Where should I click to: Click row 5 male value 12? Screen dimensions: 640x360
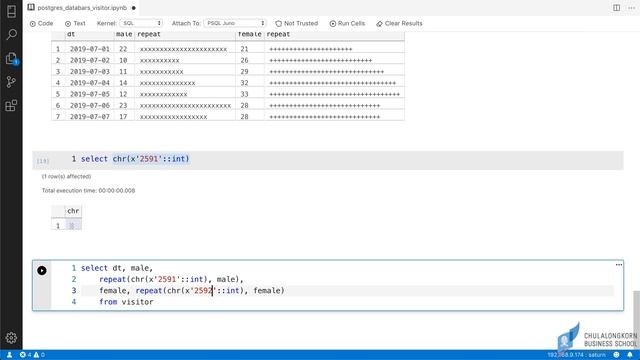[123, 94]
